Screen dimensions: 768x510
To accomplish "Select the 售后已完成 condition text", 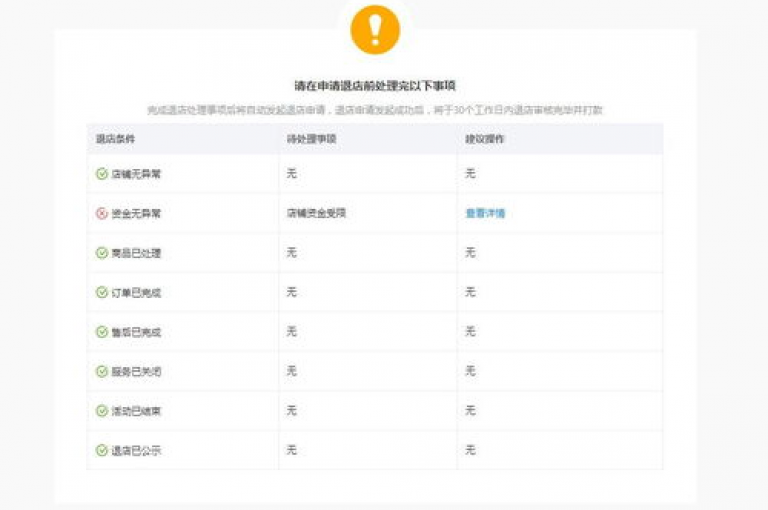I will 136,333.
